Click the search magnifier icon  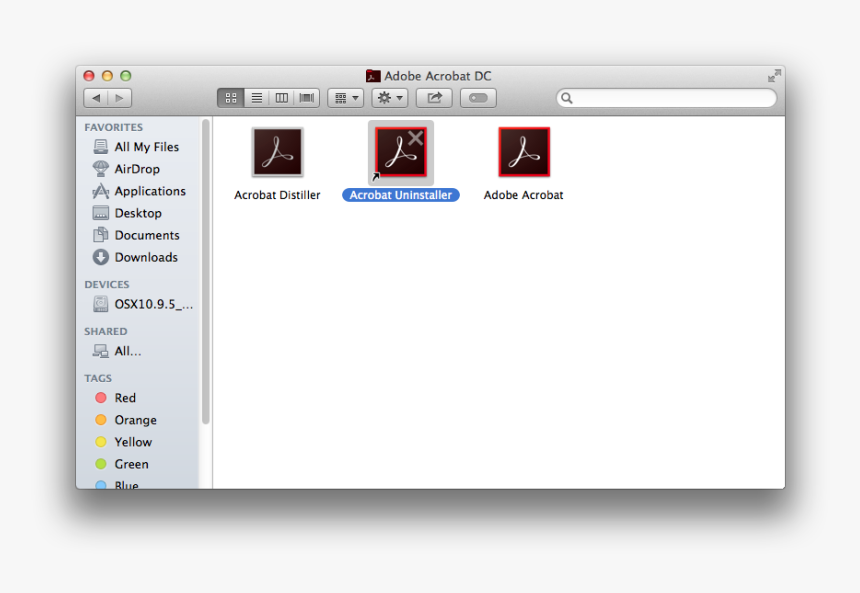pyautogui.click(x=567, y=98)
